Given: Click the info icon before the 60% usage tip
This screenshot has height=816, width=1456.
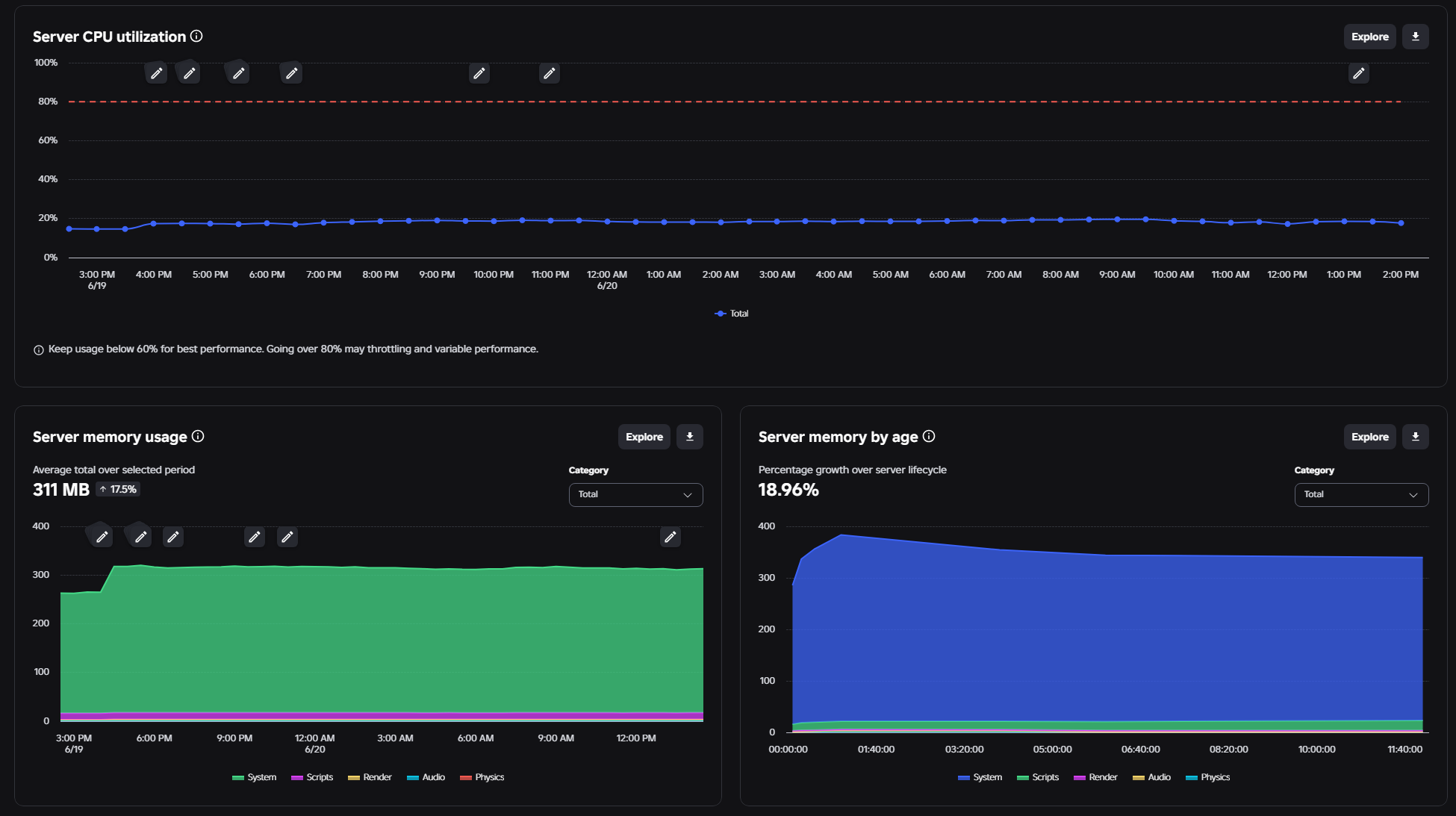Looking at the screenshot, I should point(39,349).
